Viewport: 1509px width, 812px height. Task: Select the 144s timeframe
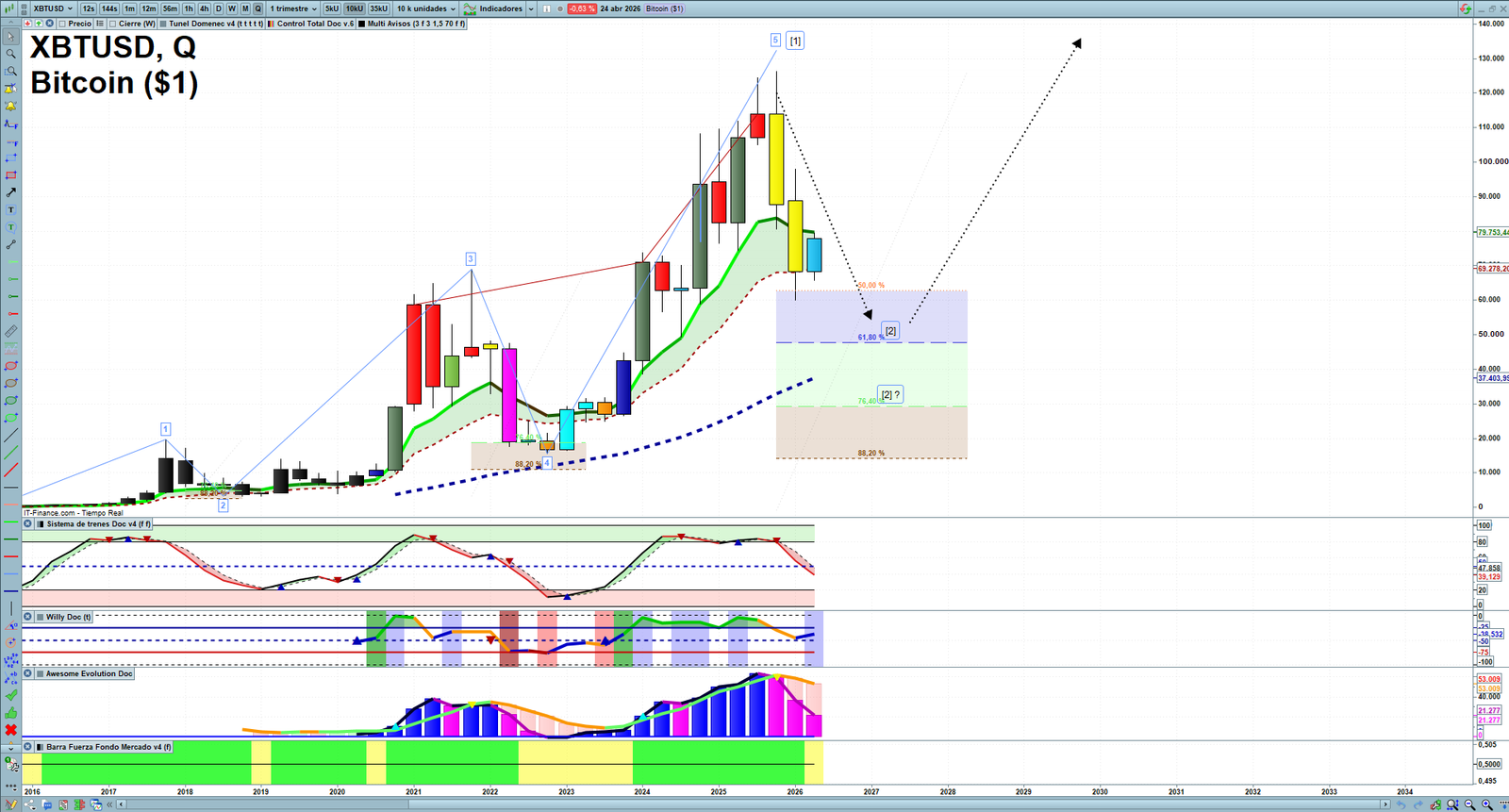point(109,8)
